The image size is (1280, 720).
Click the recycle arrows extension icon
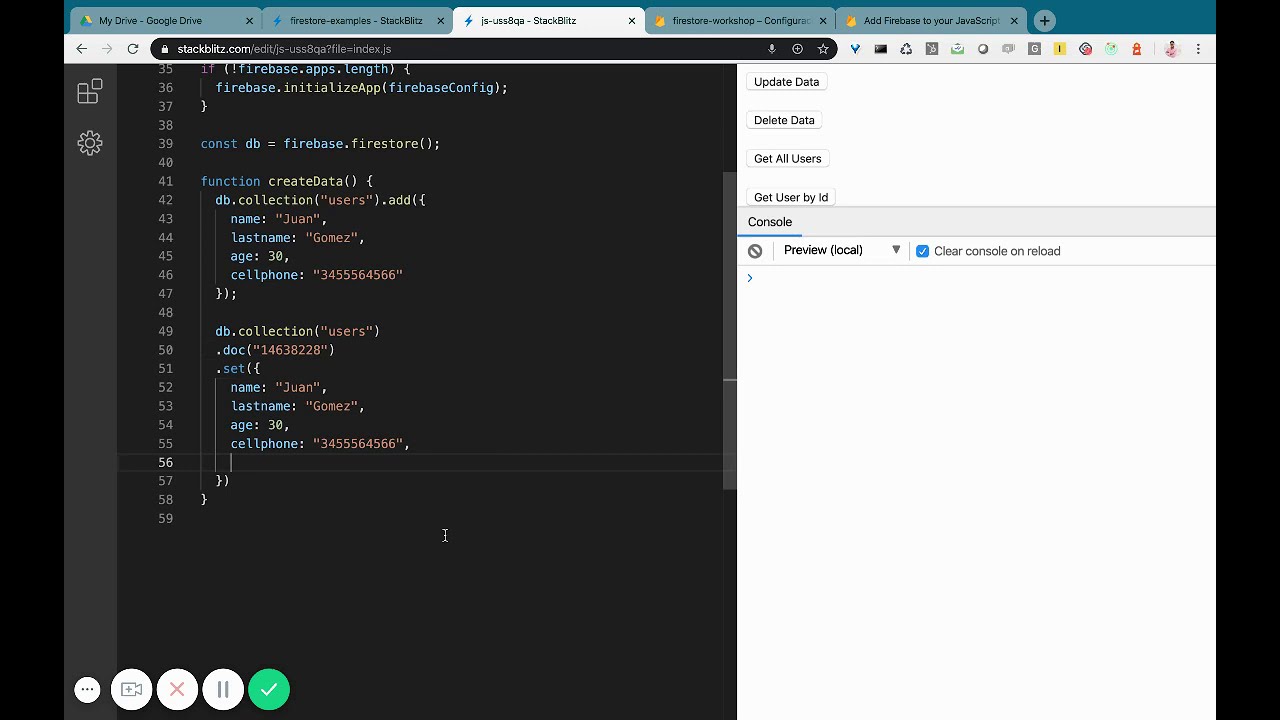pyautogui.click(x=906, y=49)
